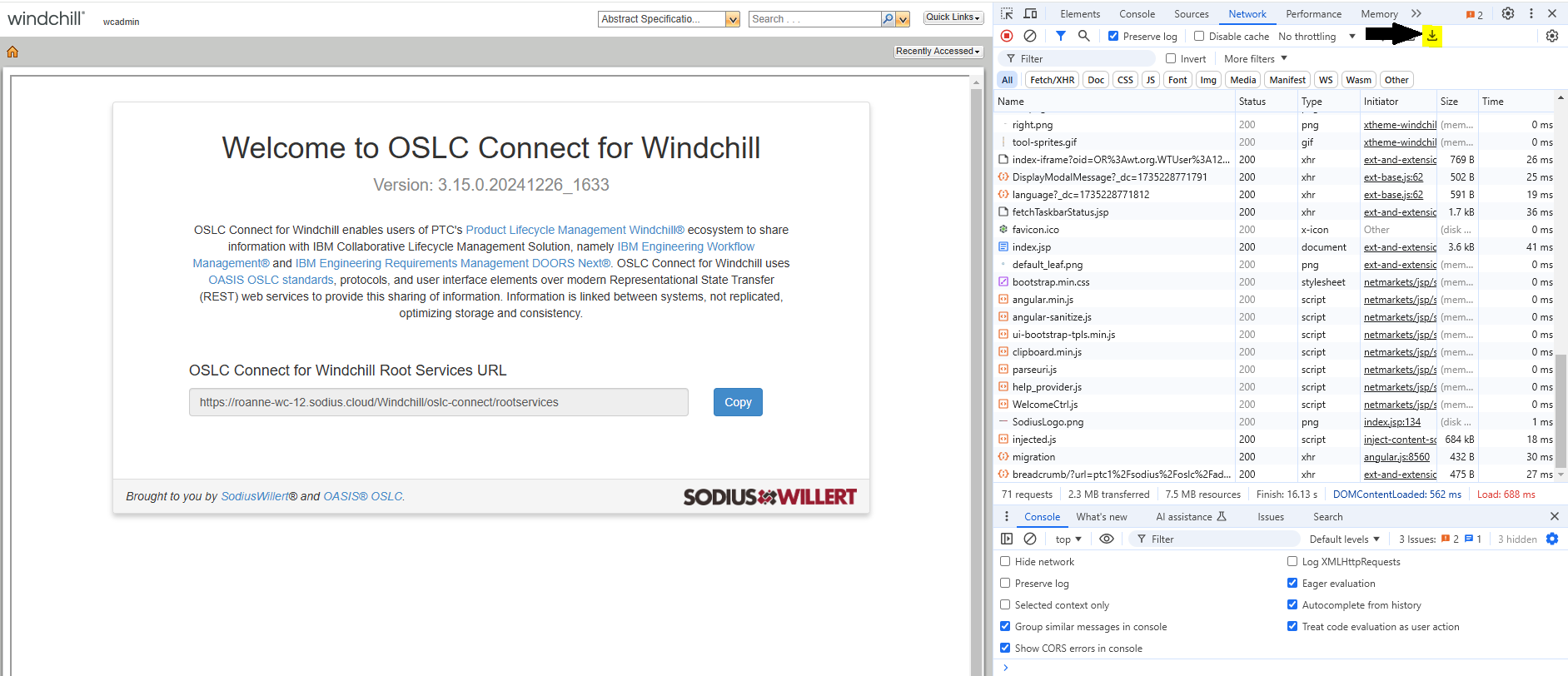Show the console sidebar
The image size is (1568, 676).
point(1007,539)
